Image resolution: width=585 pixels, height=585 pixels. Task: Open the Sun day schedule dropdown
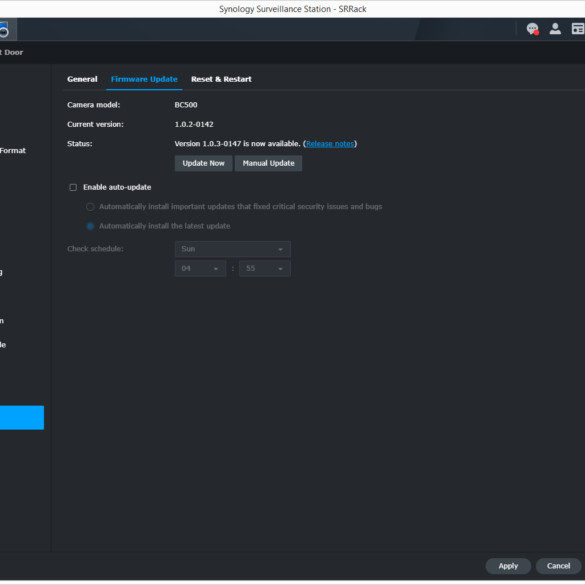(x=232, y=249)
